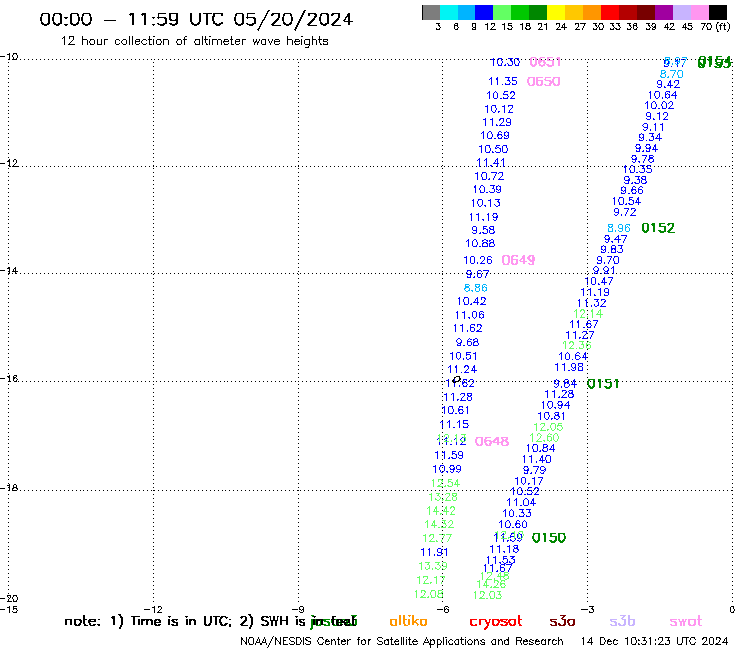Select the wave height value 10.33
Viewport: 740px width, 650px height.
[x=517, y=514]
